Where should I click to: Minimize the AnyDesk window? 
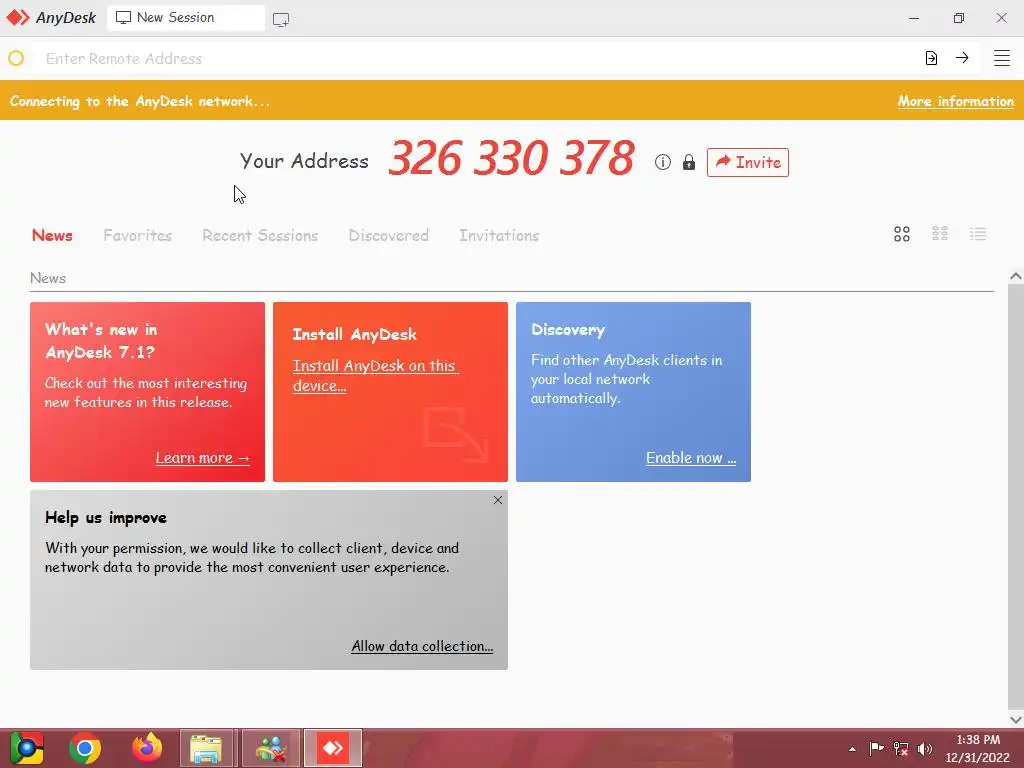pos(914,18)
